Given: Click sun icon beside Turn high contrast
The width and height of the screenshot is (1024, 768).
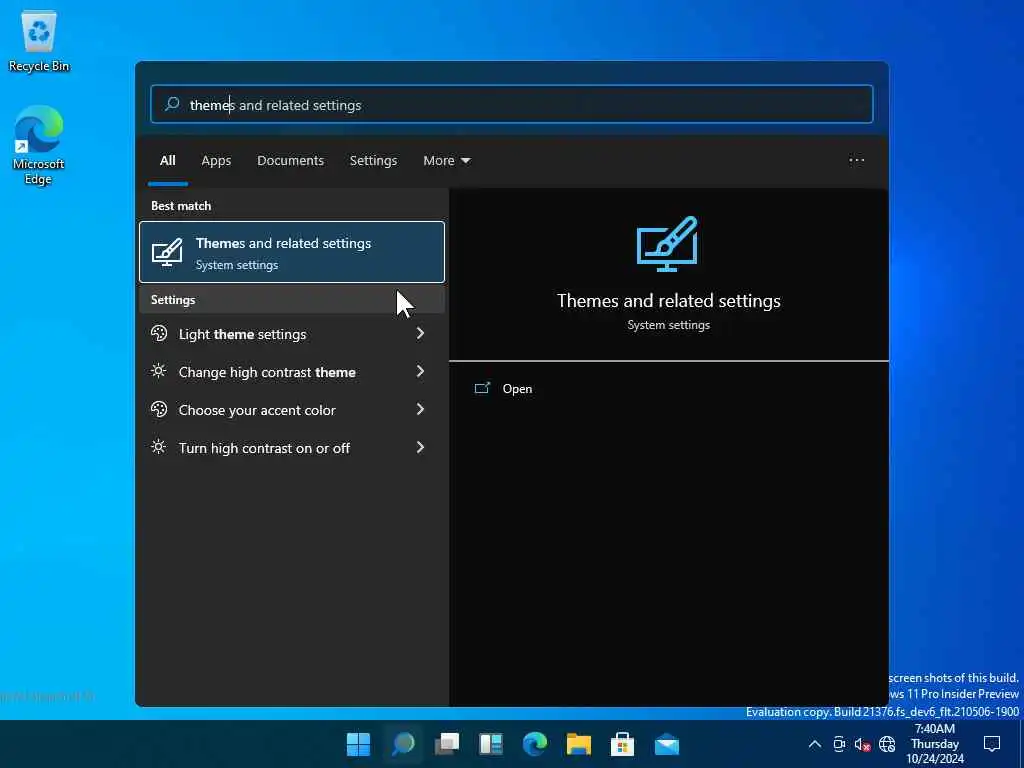Looking at the screenshot, I should pyautogui.click(x=159, y=447).
